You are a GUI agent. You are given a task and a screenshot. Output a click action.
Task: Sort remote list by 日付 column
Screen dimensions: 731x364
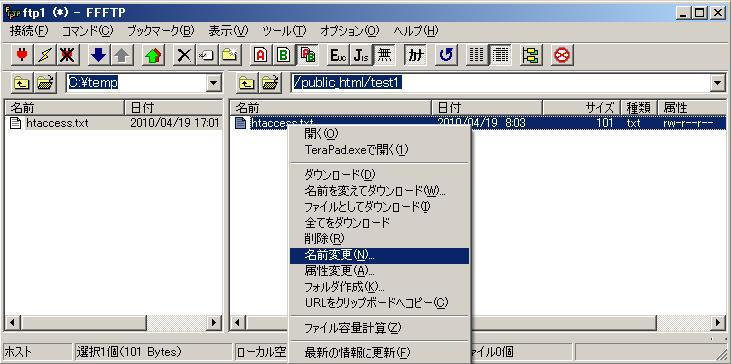tap(487, 108)
